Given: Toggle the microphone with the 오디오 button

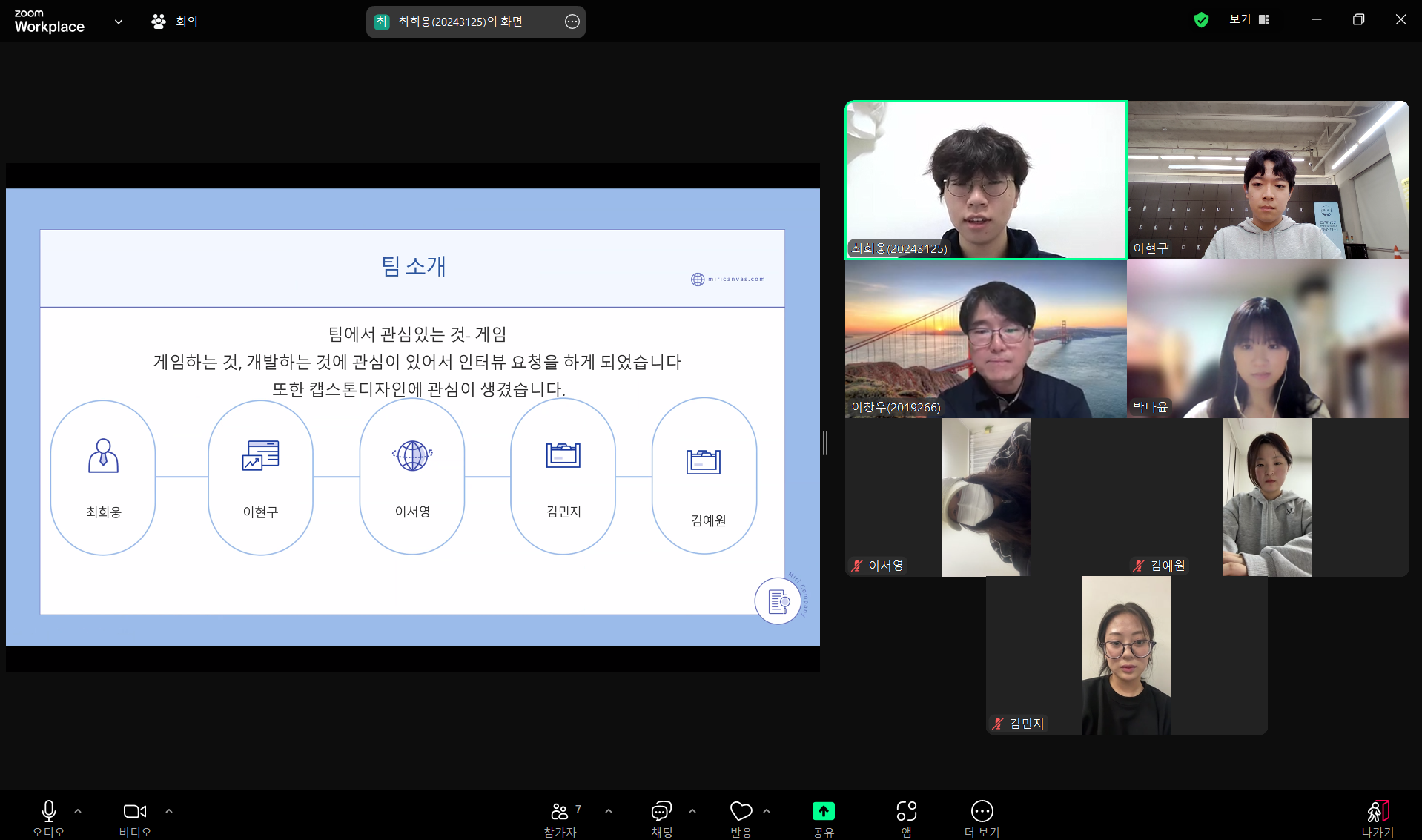Looking at the screenshot, I should tap(49, 818).
